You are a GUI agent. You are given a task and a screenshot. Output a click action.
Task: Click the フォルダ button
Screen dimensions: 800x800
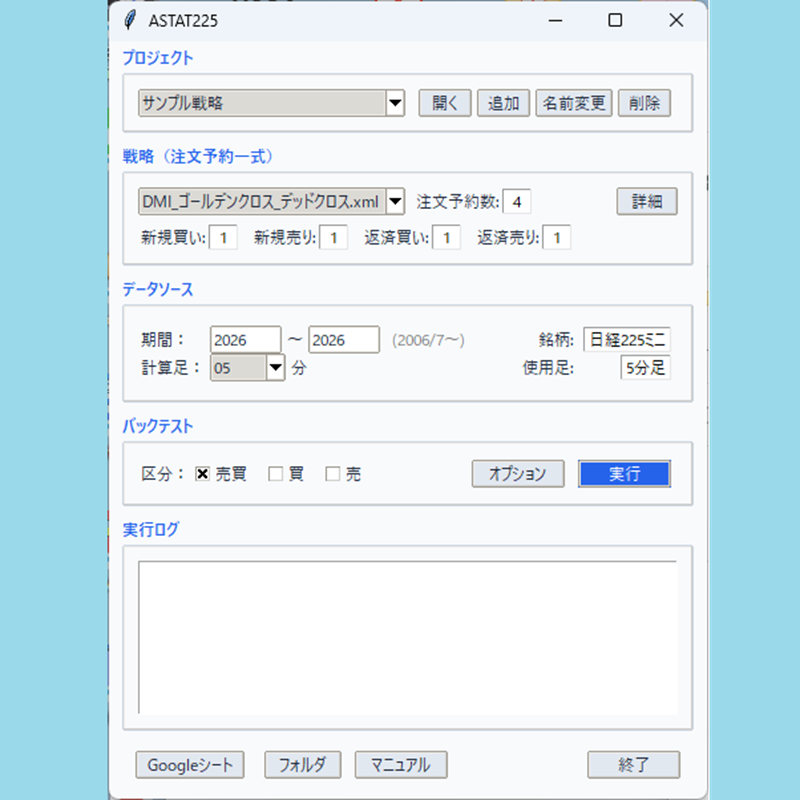click(302, 765)
